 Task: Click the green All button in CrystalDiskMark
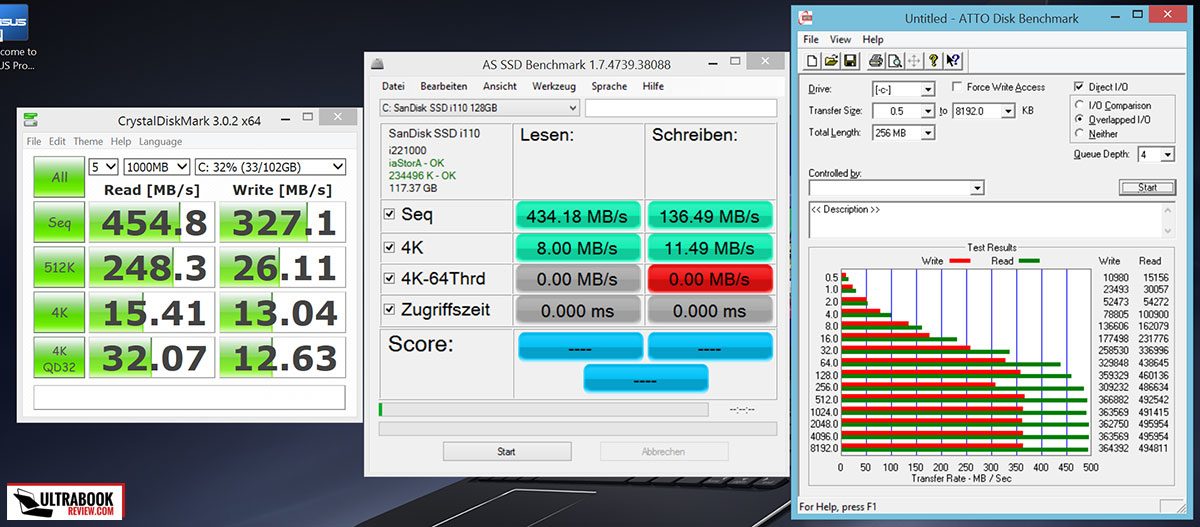point(60,177)
